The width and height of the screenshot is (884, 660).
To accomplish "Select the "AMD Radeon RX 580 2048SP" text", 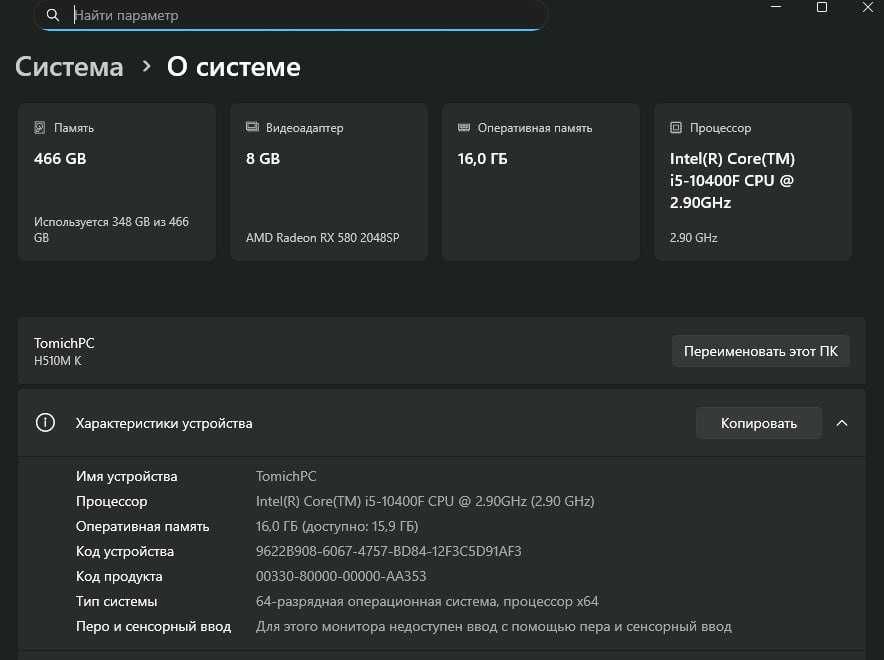I will pyautogui.click(x=322, y=238).
